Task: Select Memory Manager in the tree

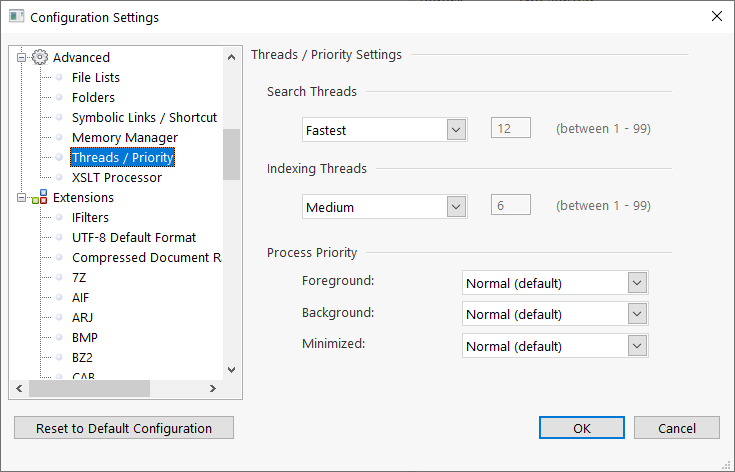Action: coord(125,138)
